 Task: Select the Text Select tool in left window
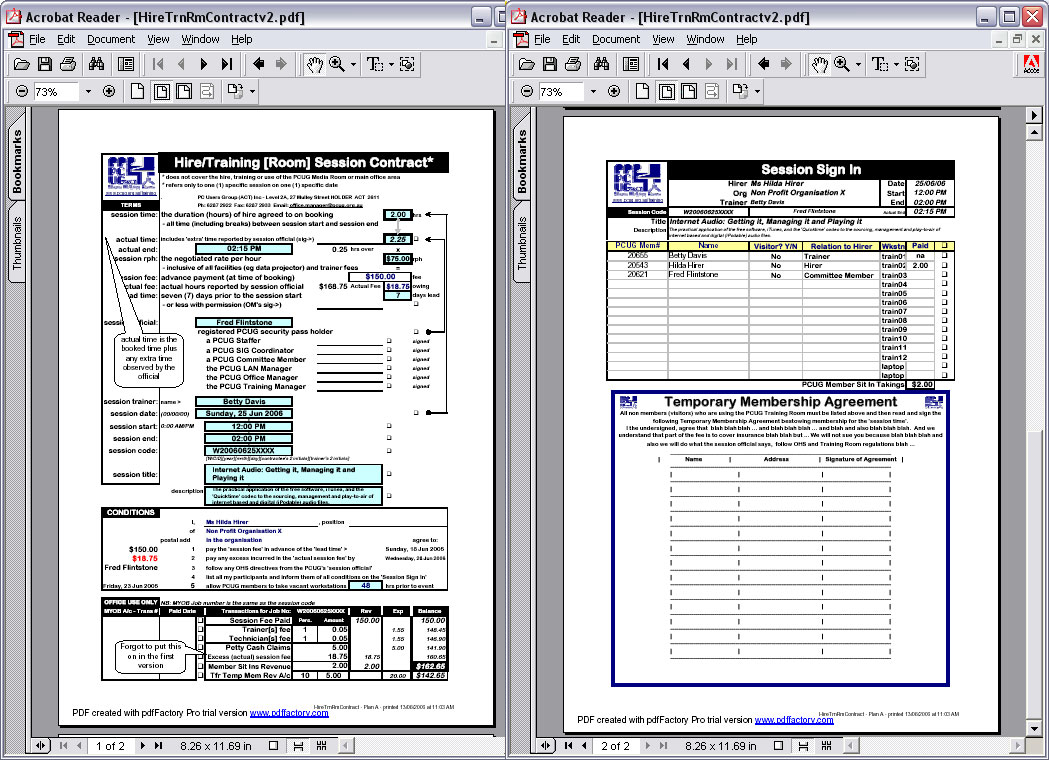375,64
